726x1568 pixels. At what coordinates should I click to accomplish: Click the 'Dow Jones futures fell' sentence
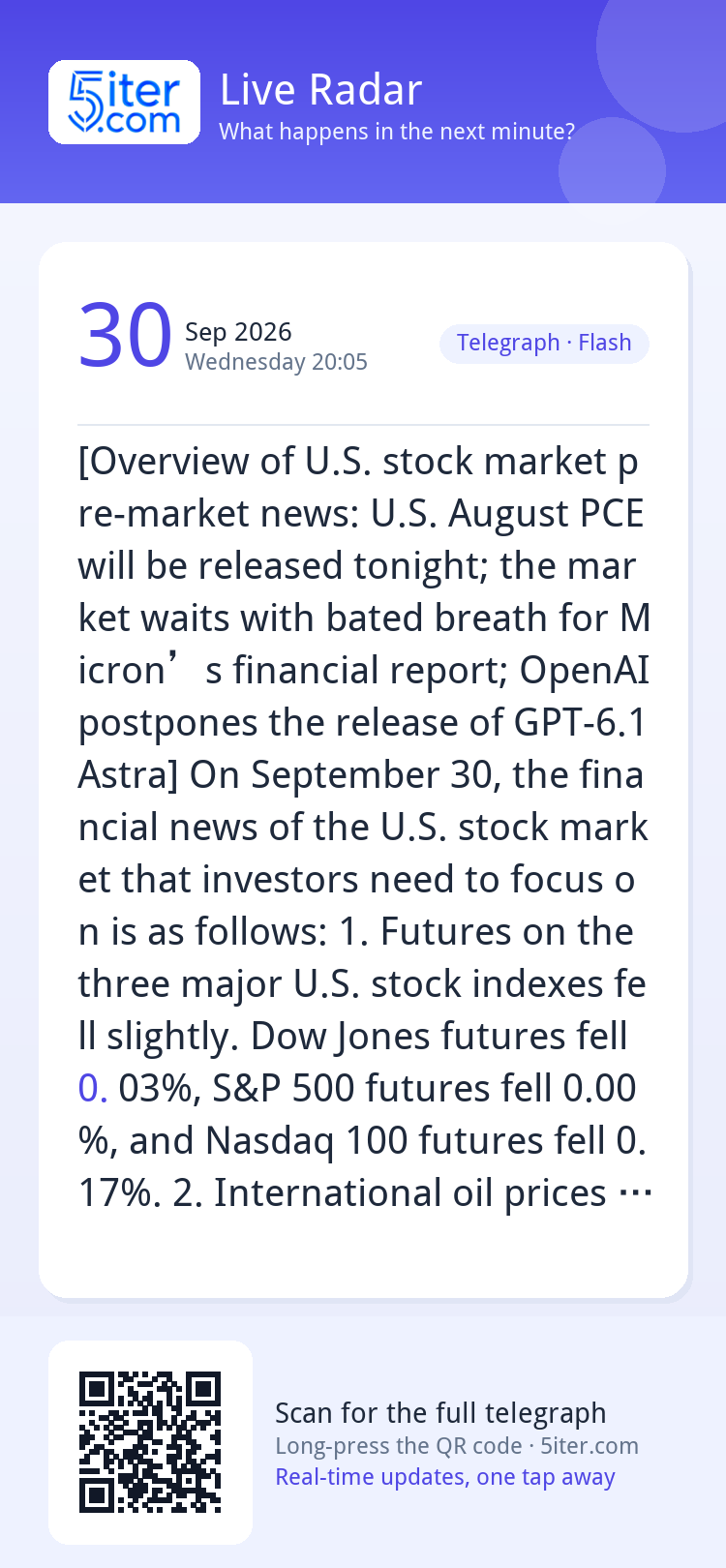click(439, 1037)
